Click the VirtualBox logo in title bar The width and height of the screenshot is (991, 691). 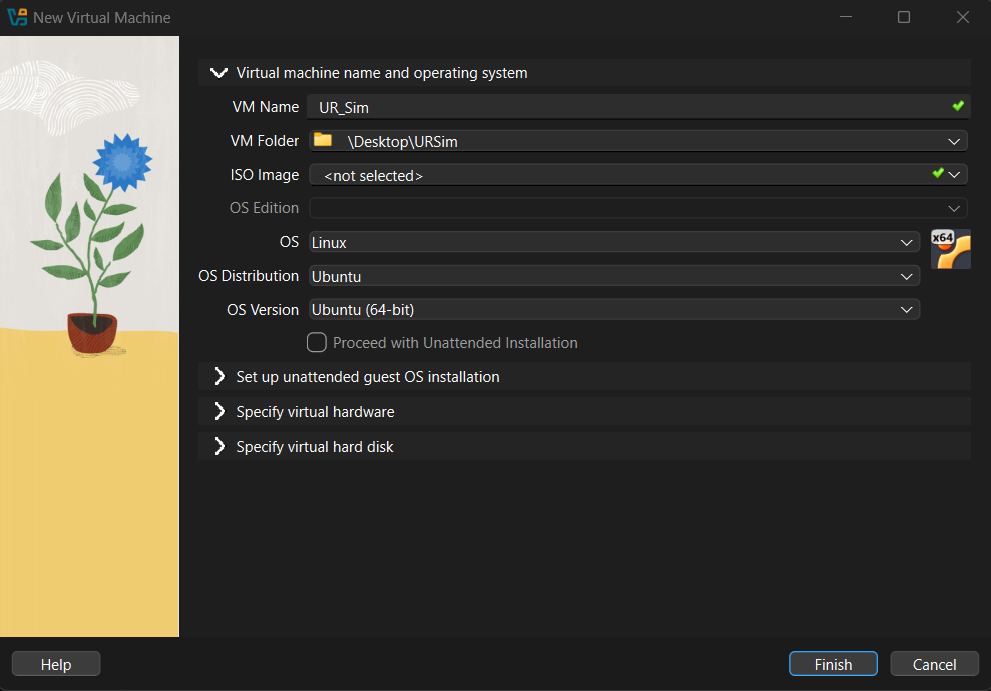coord(16,17)
